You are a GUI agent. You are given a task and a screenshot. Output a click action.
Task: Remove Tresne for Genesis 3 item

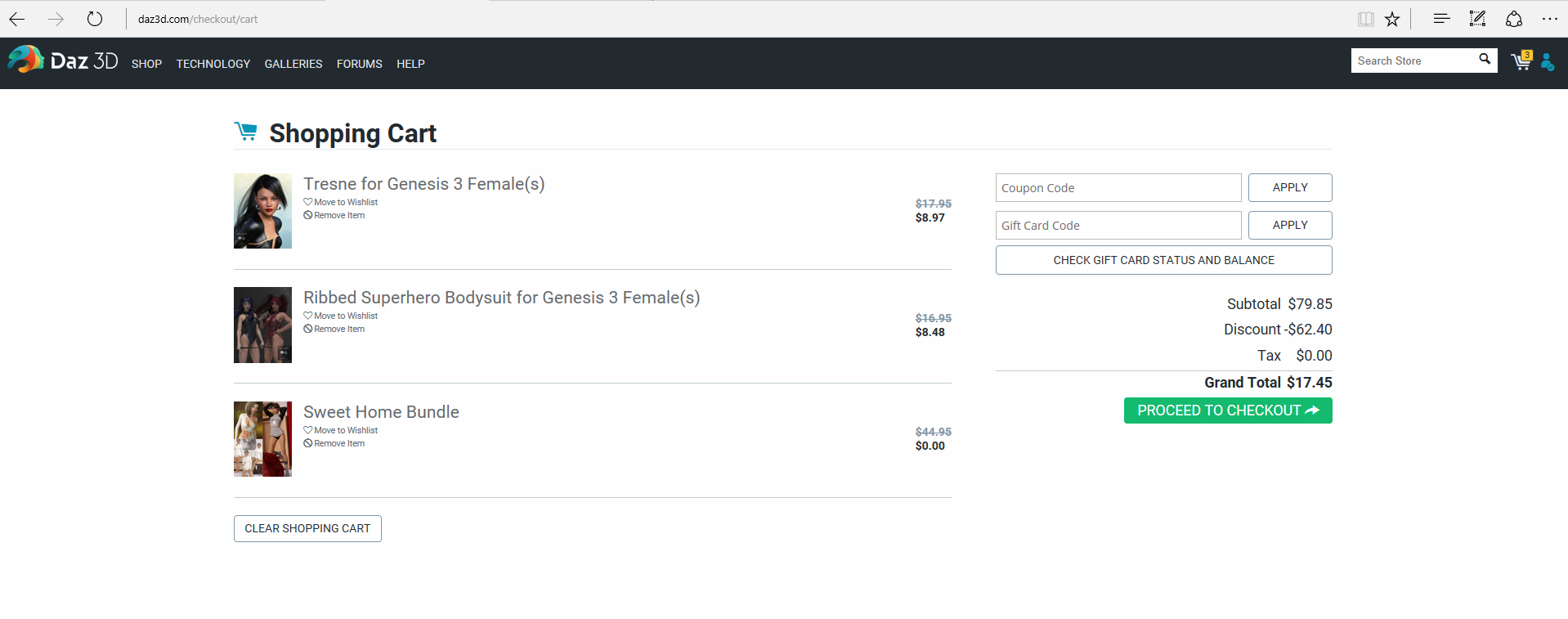click(x=338, y=216)
